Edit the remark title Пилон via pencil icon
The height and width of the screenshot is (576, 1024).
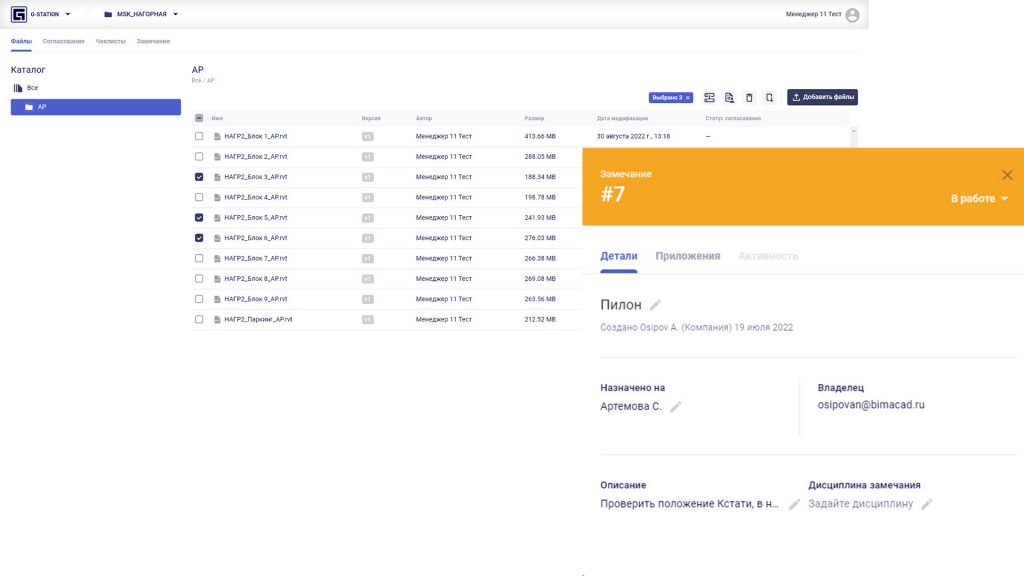(x=653, y=303)
